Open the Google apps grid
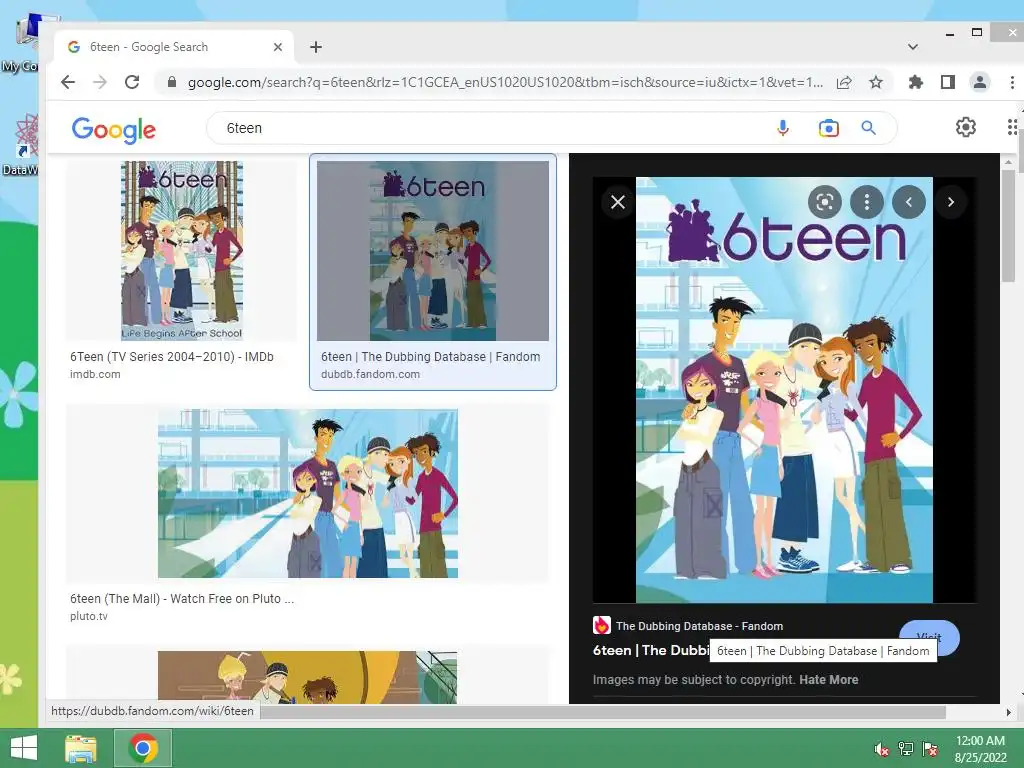1024x768 pixels. pos(1012,127)
